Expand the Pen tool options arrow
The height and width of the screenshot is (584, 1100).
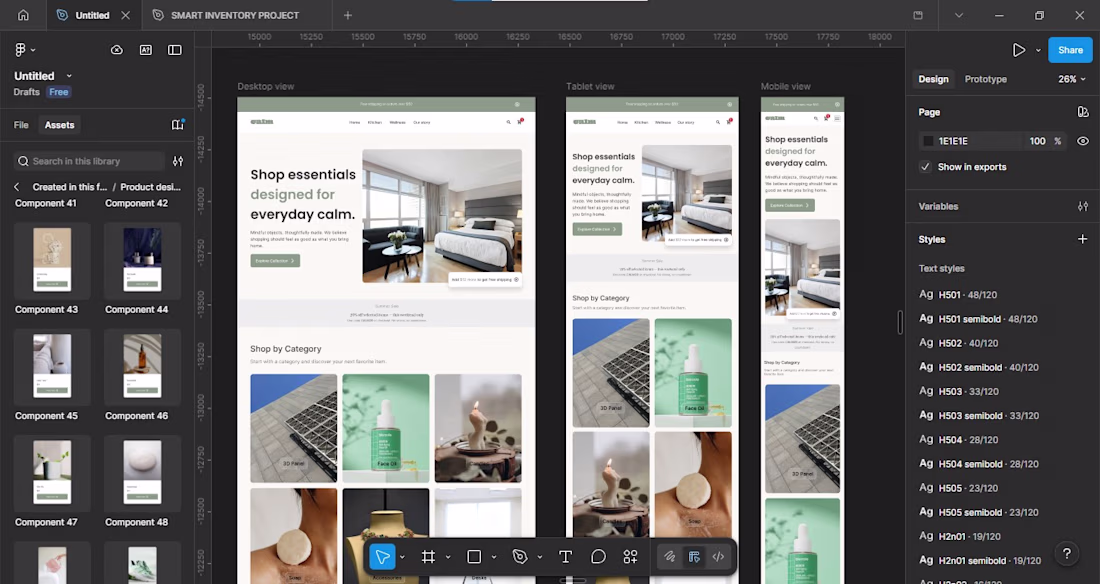pos(539,557)
